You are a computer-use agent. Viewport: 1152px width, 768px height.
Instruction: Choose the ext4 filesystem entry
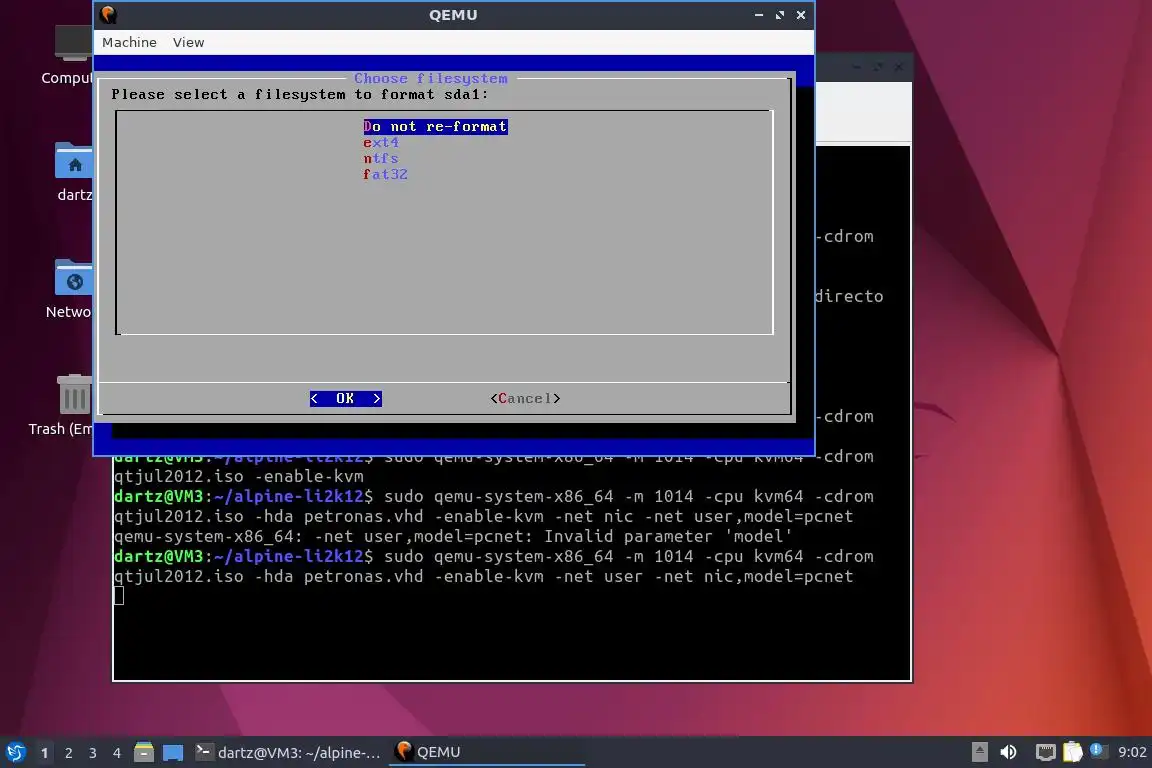click(381, 143)
